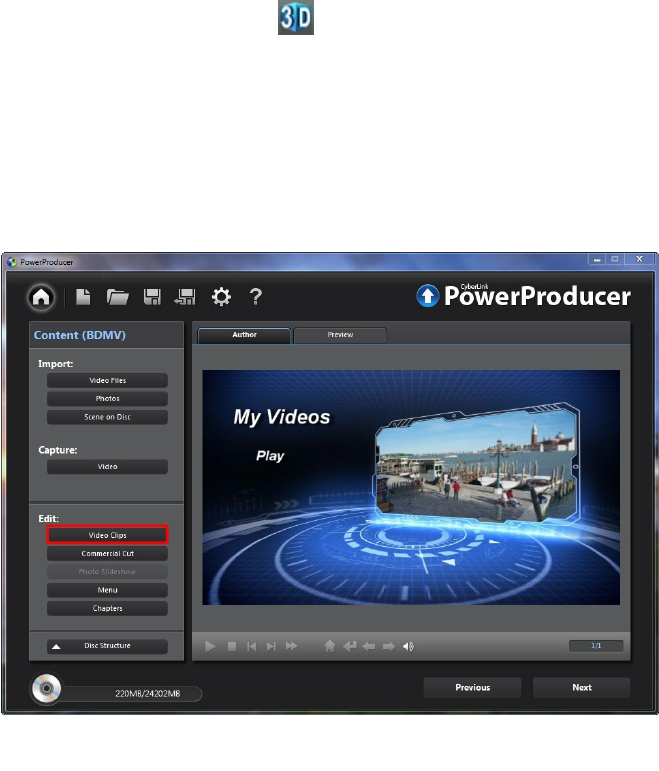The width and height of the screenshot is (659, 771).
Task: Stop the preview playback
Action: click(x=232, y=646)
